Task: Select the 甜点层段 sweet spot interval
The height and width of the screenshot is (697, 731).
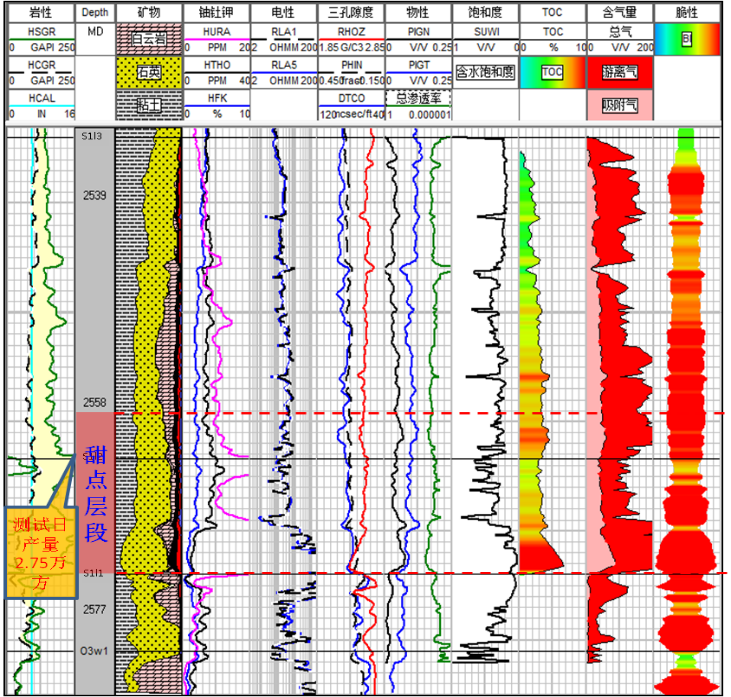Action: coord(95,493)
